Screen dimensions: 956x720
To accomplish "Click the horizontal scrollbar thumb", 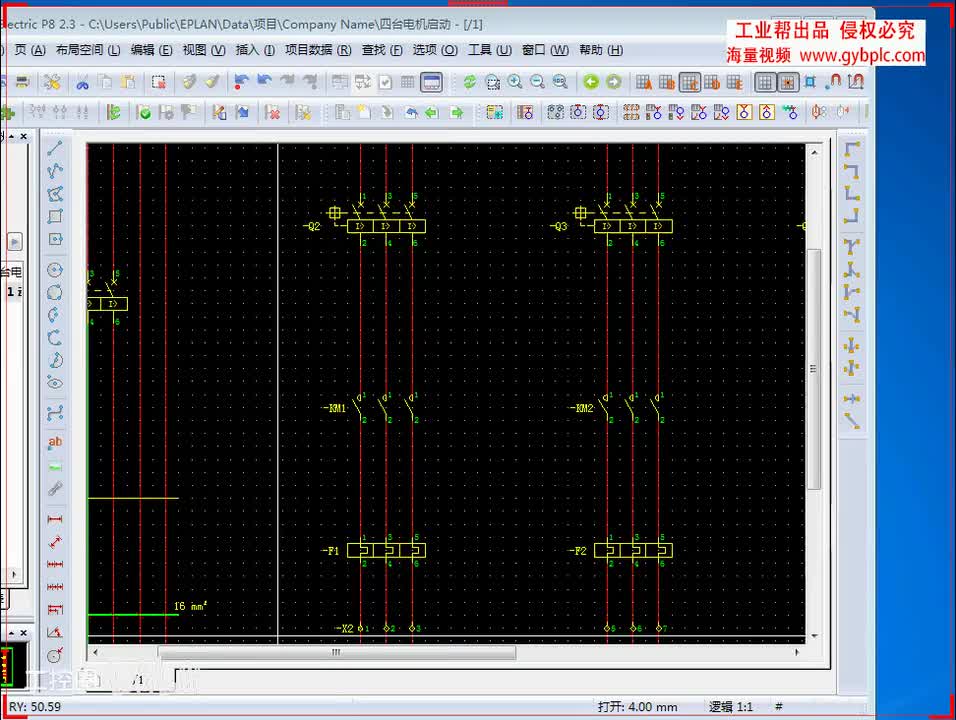I will point(337,652).
